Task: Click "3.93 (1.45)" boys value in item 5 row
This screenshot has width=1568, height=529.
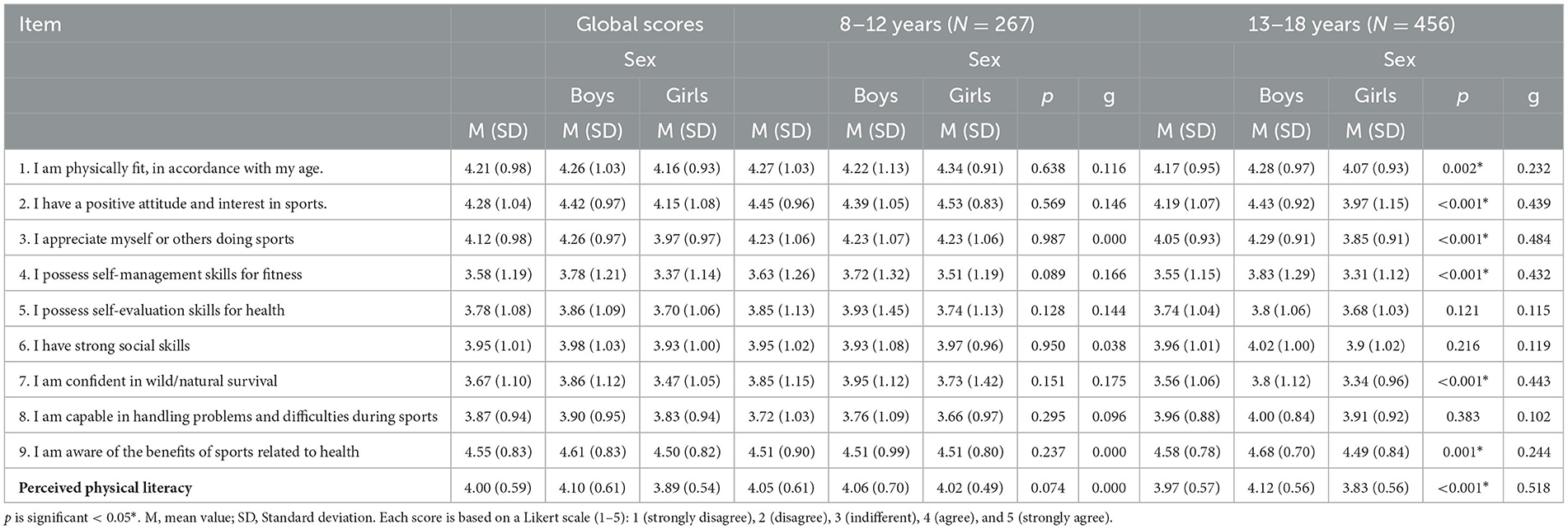Action: click(x=876, y=310)
